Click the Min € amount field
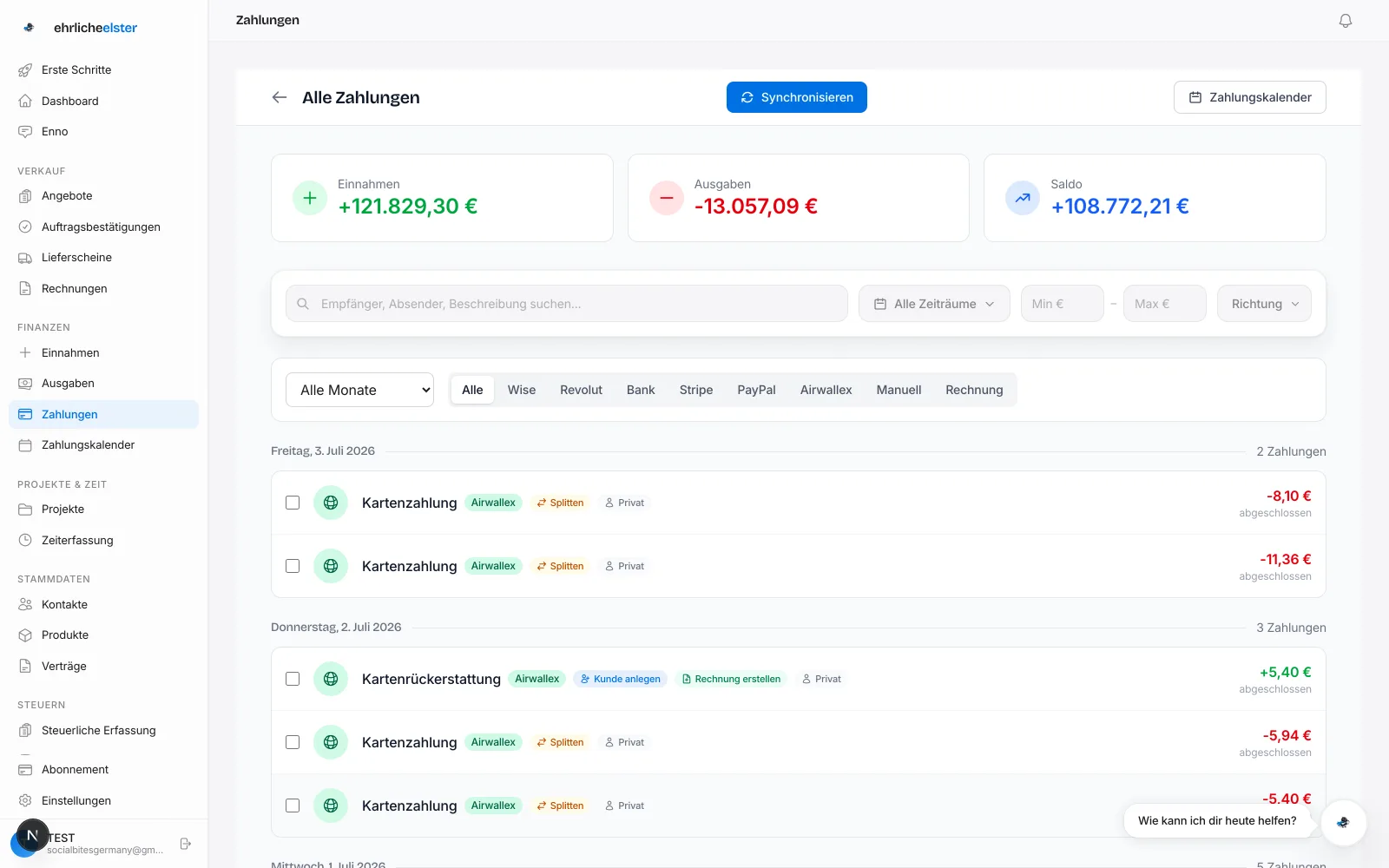Screen dimensions: 1389x868 pos(1063,304)
